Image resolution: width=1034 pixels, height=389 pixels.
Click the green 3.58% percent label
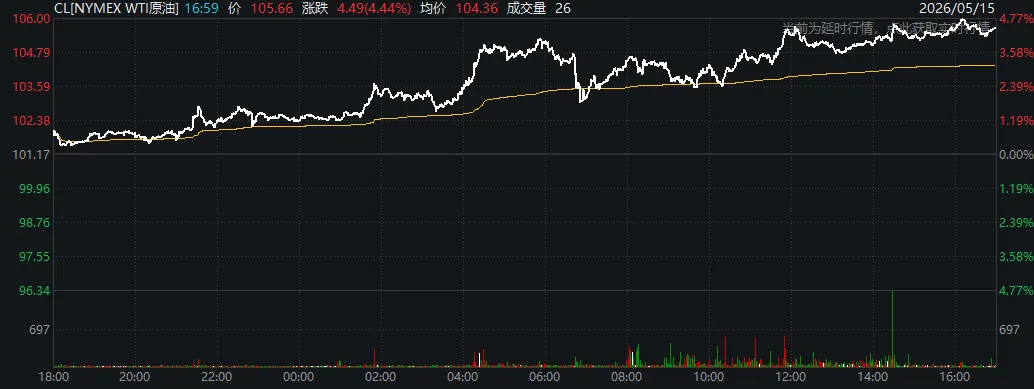click(1017, 256)
